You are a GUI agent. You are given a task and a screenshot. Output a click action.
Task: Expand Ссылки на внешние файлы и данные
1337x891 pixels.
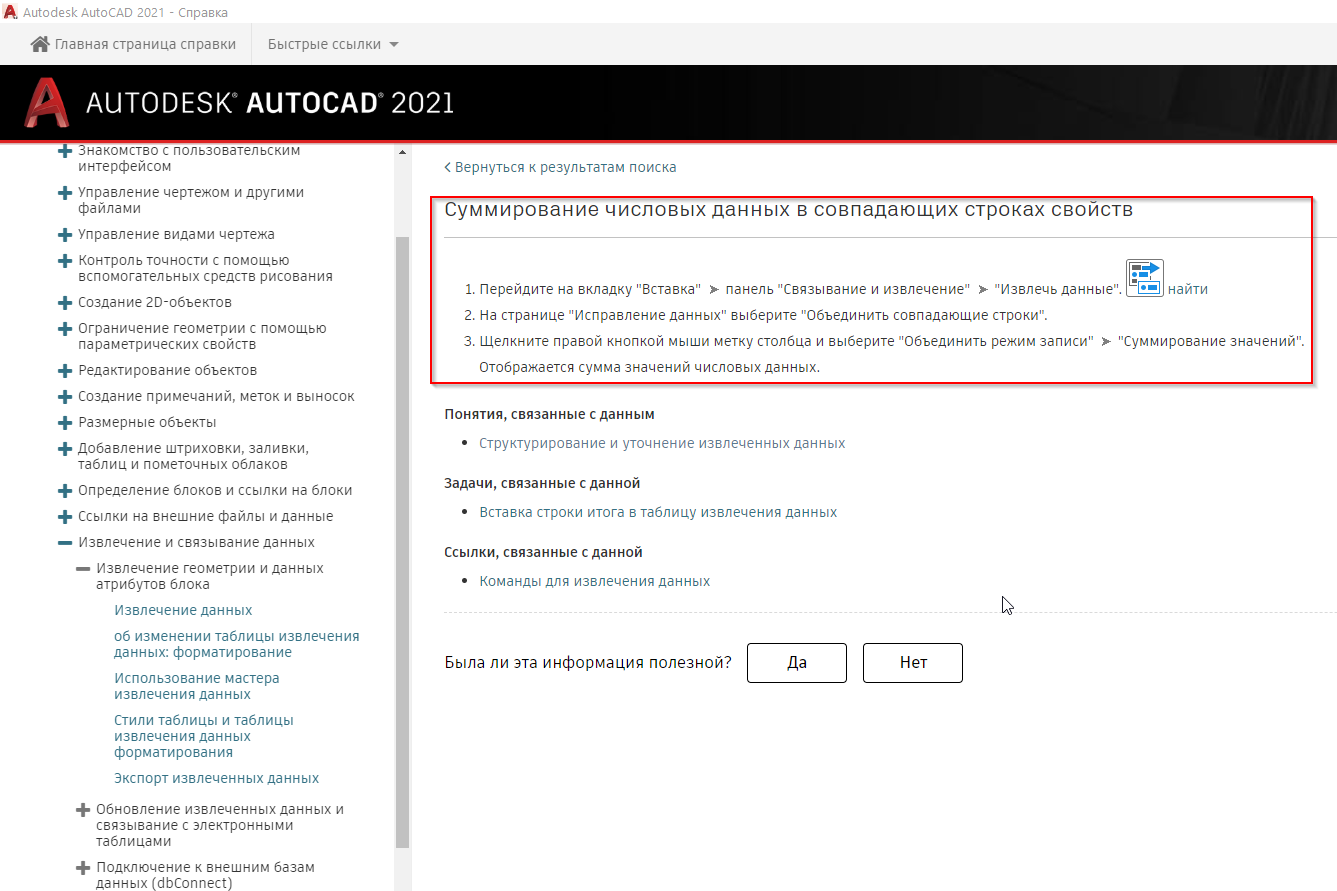[x=65, y=517]
